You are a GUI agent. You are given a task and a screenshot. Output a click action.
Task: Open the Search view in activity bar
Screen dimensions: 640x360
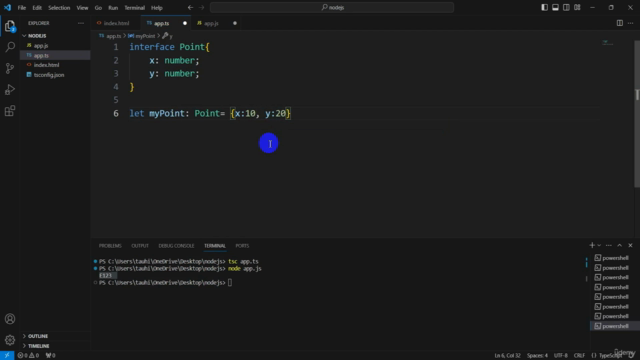click(10, 47)
